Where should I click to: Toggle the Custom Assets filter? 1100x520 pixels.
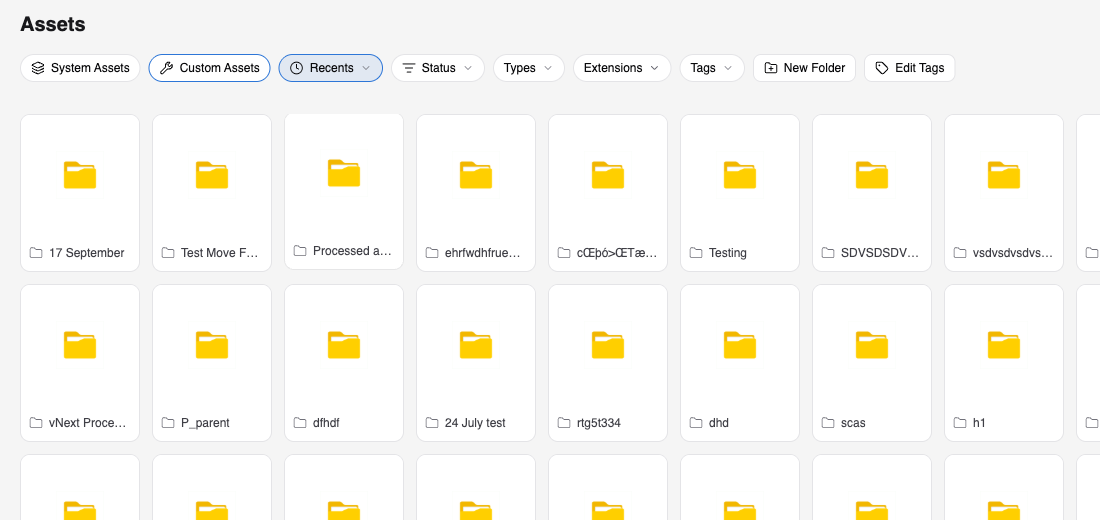click(209, 68)
